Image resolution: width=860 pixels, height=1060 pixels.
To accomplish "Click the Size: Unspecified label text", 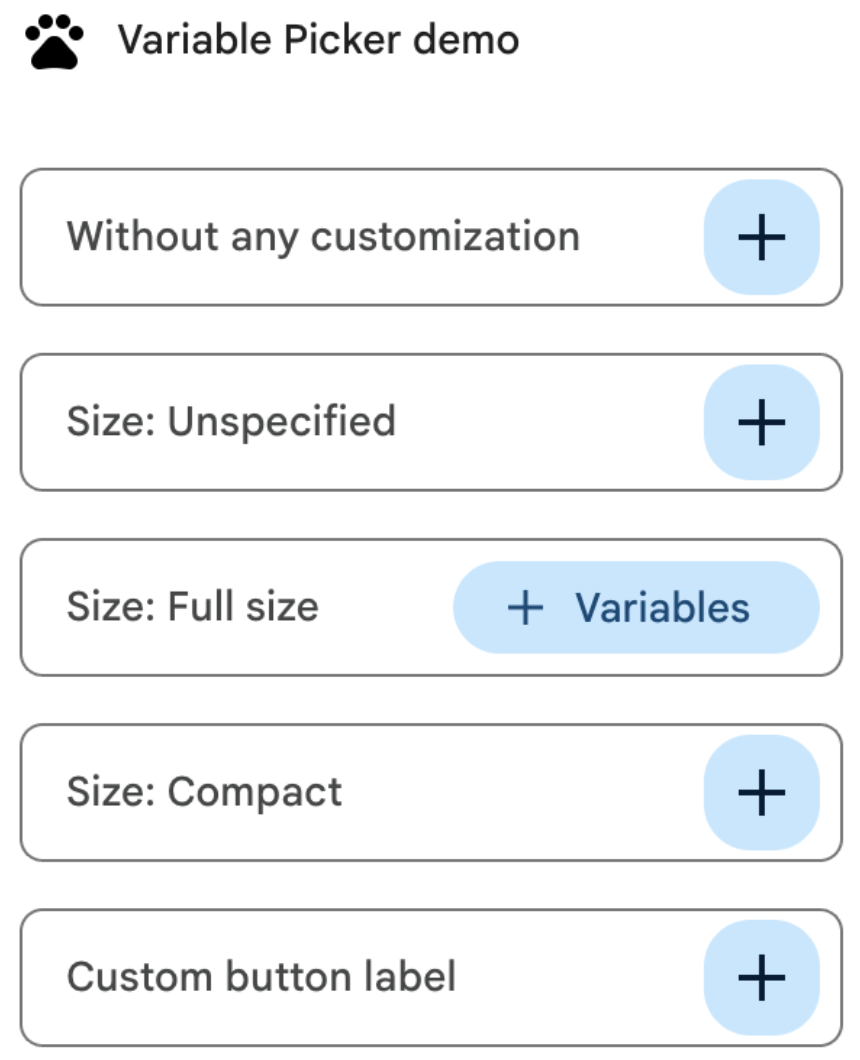I will 232,421.
